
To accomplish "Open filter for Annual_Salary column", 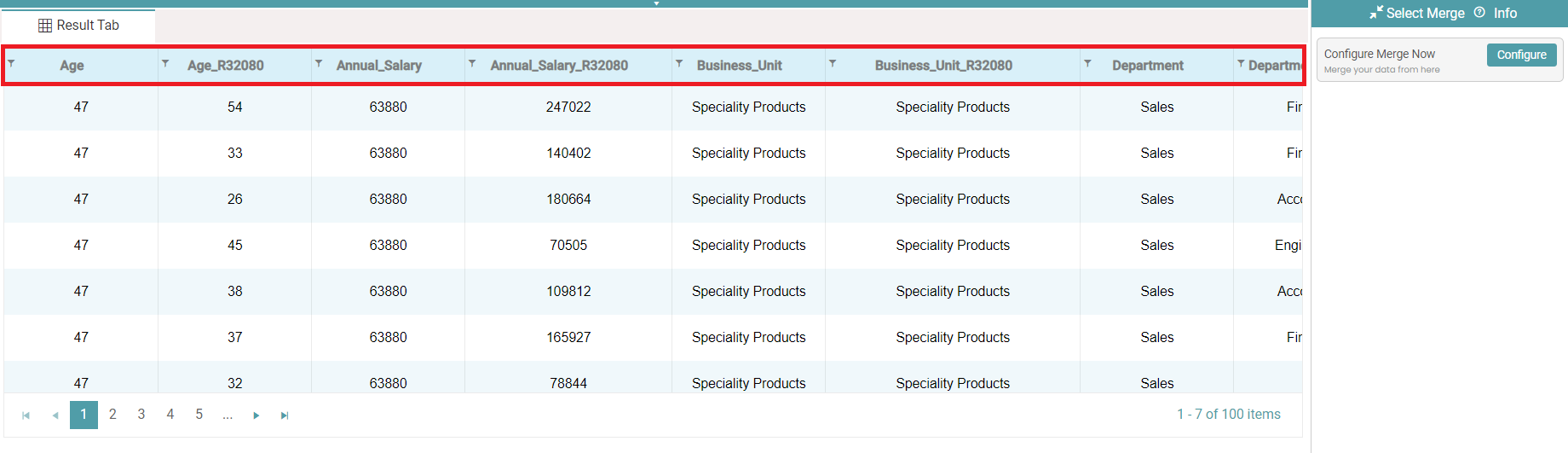I will coord(319,63).
